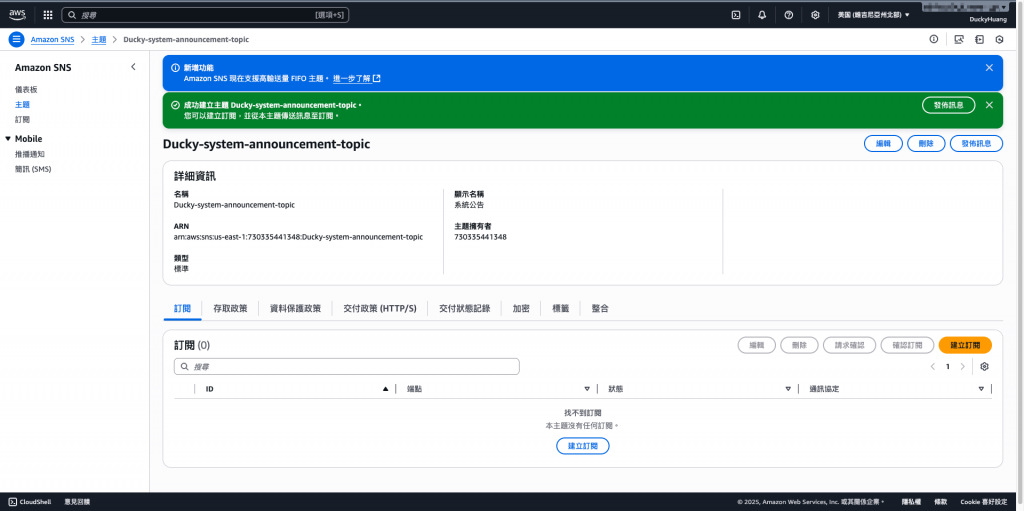Switch to the 交付狀態記錄 tab
This screenshot has height=511, width=1024.
464,308
